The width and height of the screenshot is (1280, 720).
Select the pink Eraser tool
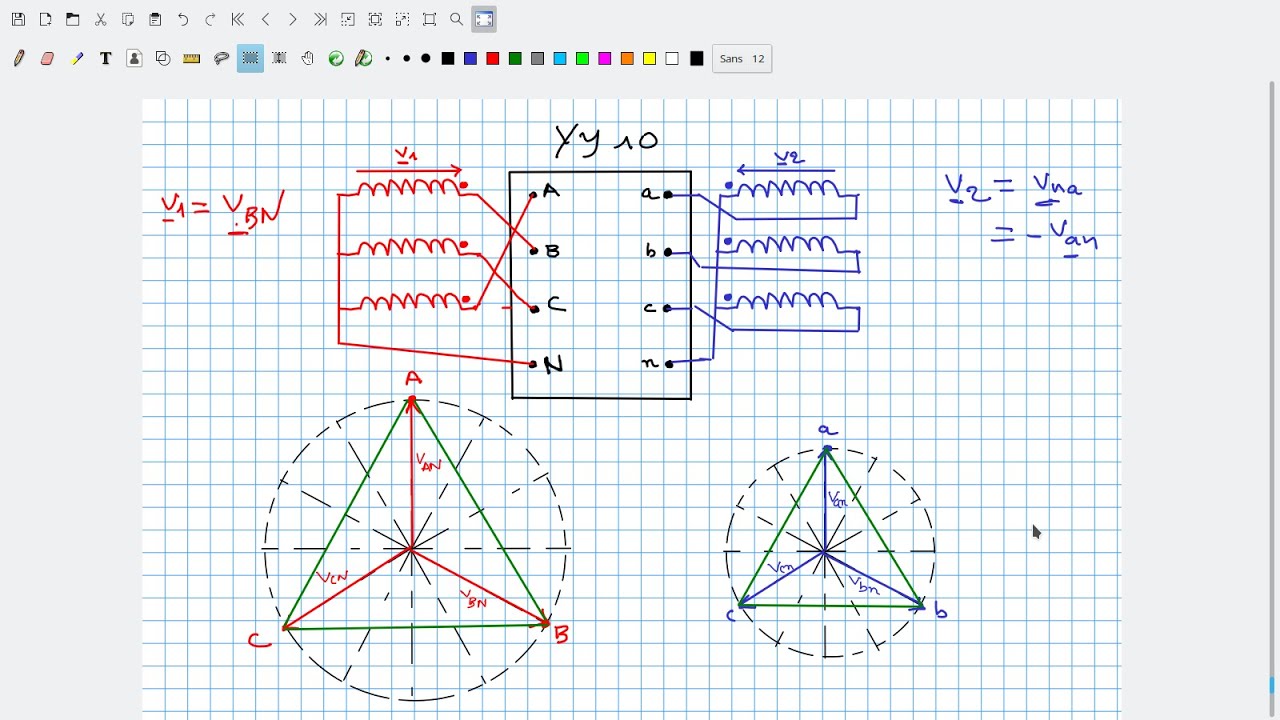pyautogui.click(x=47, y=59)
